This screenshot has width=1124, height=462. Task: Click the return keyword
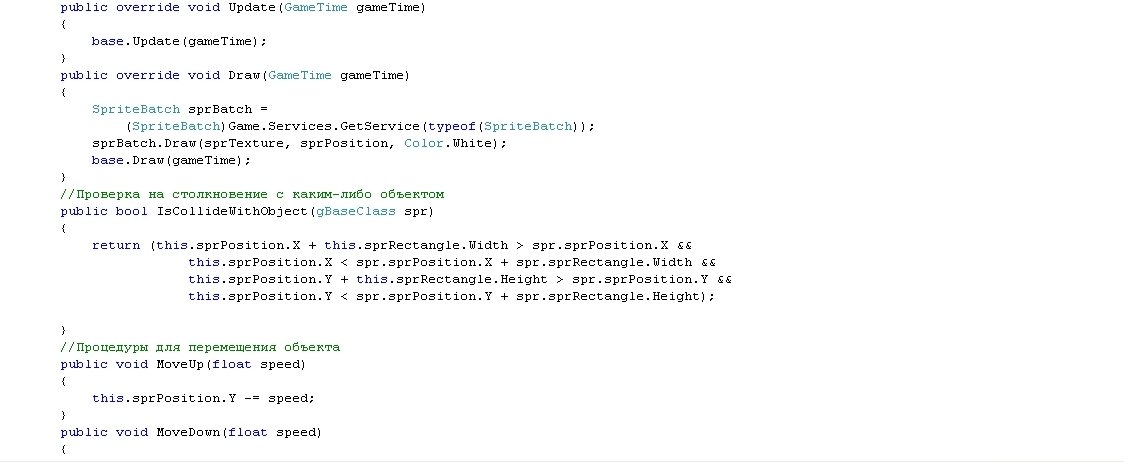116,245
